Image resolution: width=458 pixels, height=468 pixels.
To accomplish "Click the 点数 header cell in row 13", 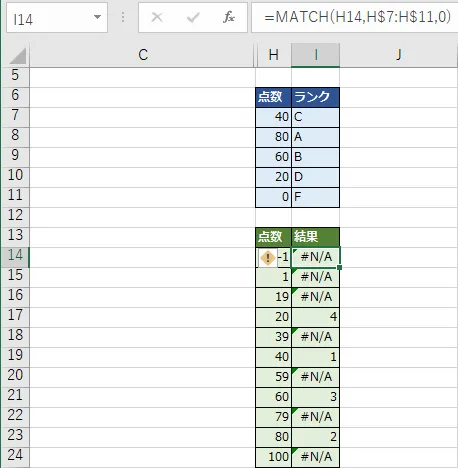I will click(273, 237).
